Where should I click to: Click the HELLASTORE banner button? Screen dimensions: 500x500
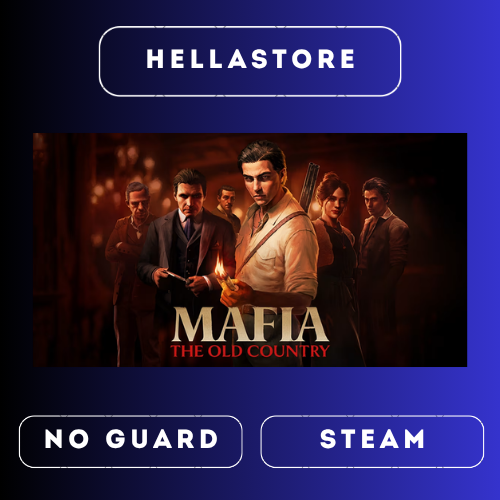(250, 61)
